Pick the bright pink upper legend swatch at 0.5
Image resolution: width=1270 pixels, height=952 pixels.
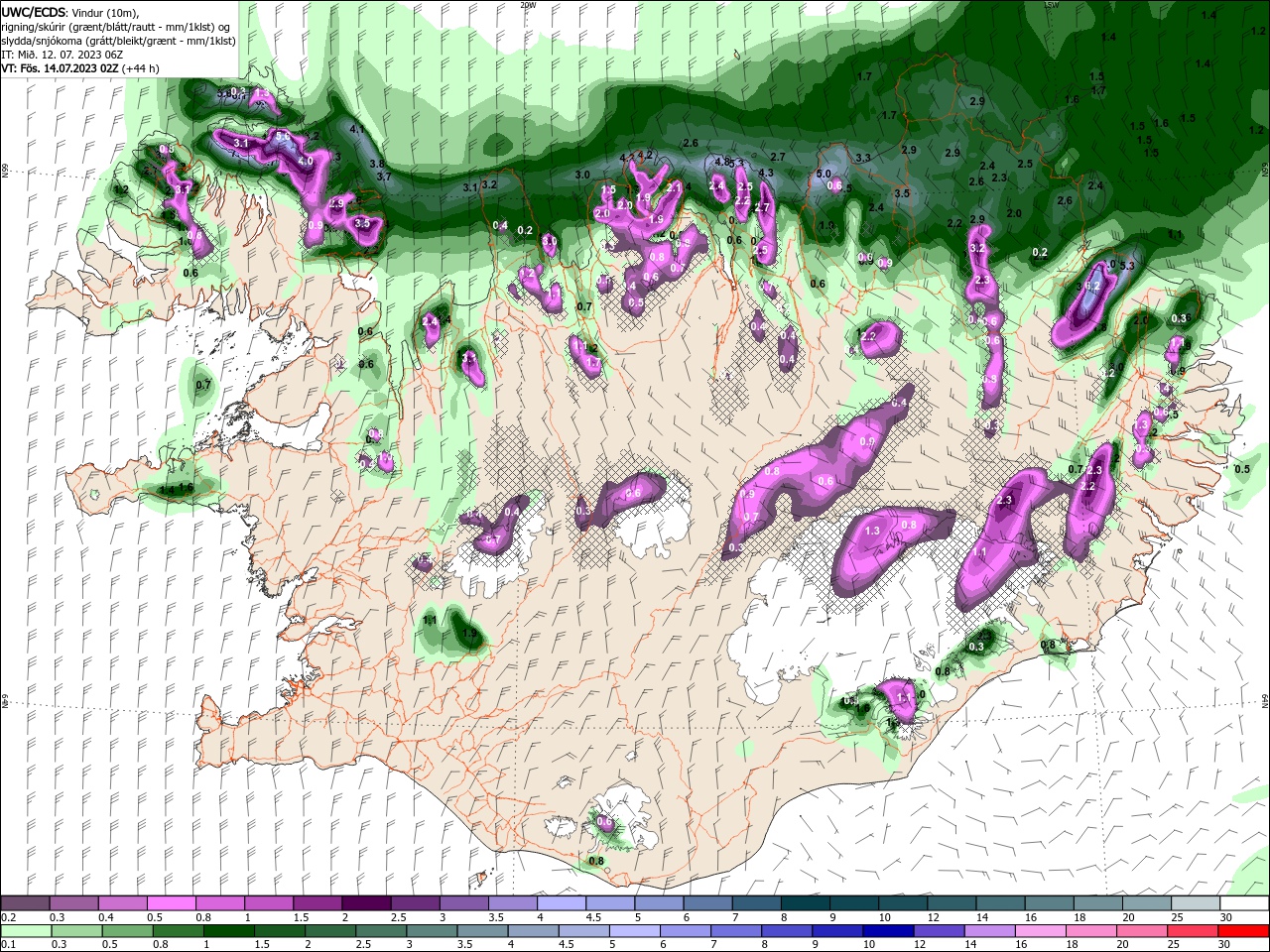tap(171, 903)
